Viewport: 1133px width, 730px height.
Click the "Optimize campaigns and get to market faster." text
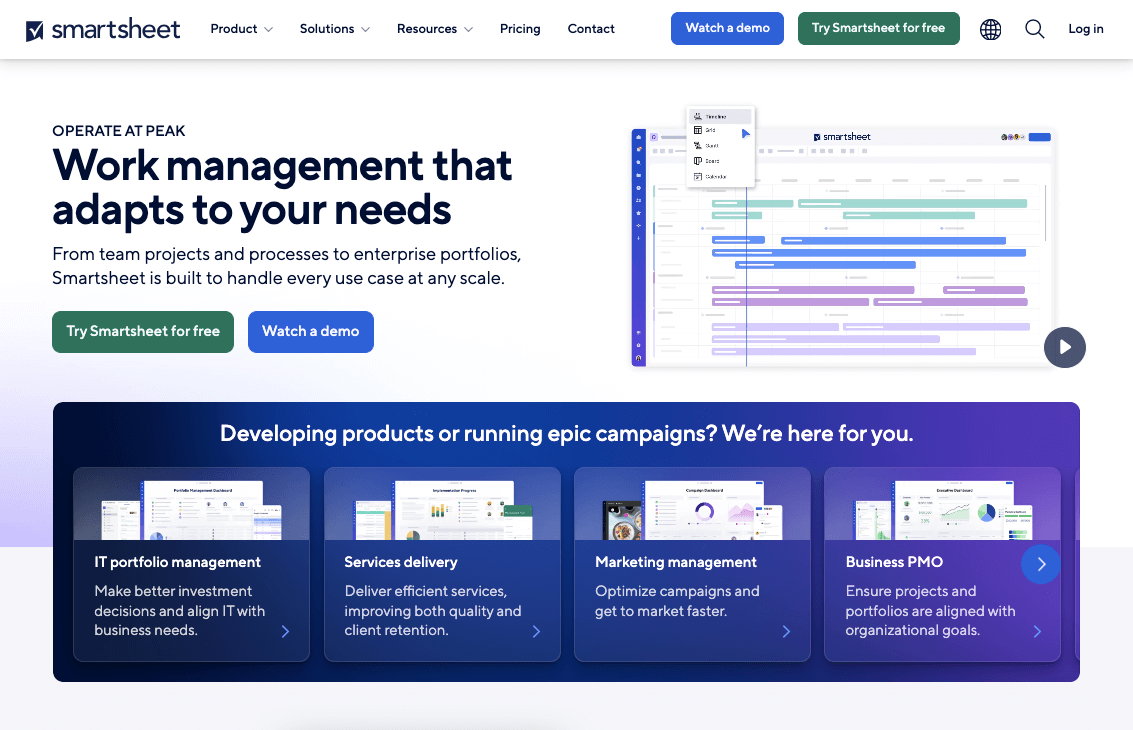[x=677, y=601]
